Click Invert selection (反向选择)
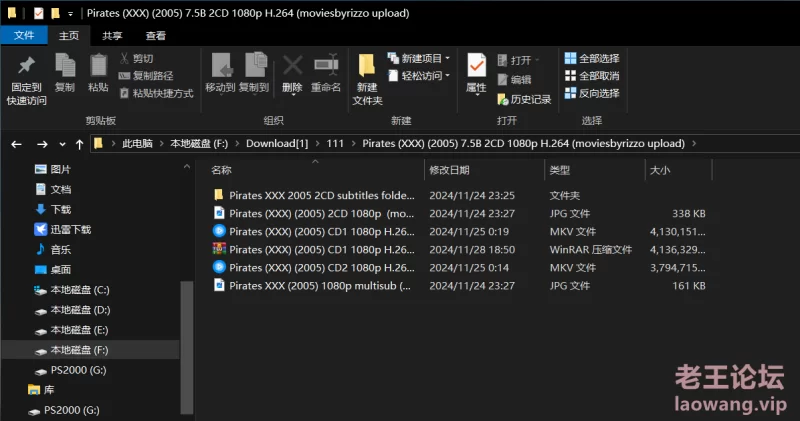The width and height of the screenshot is (800, 421). (x=592, y=93)
